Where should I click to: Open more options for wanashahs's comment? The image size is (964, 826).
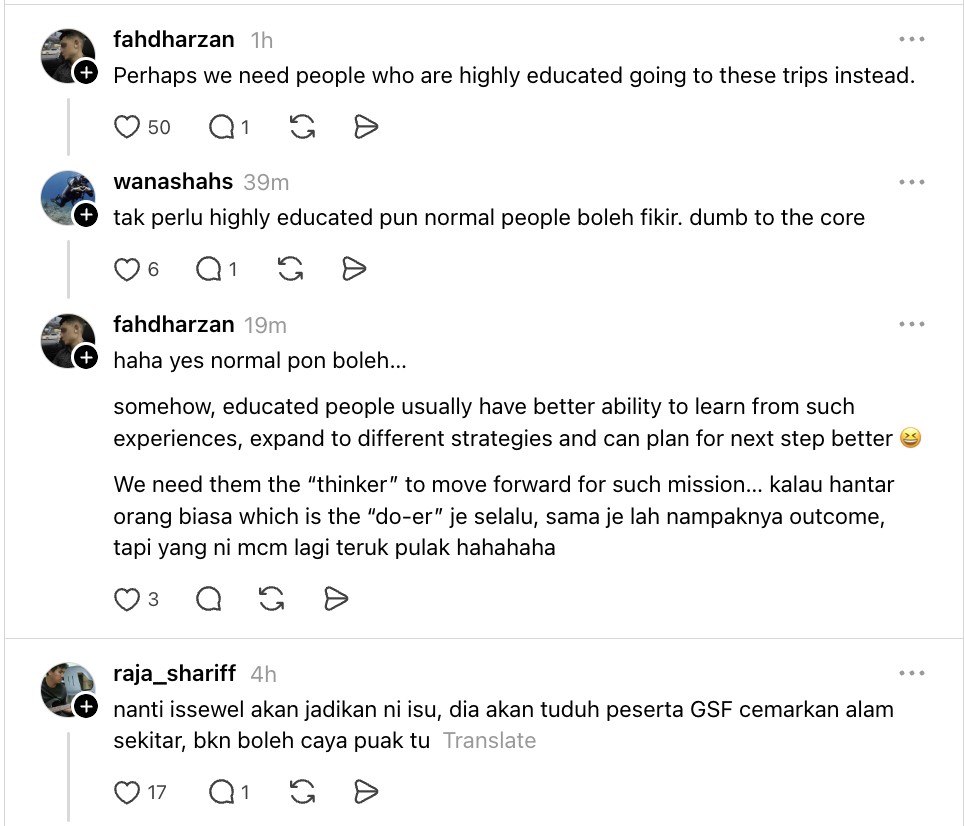912,182
